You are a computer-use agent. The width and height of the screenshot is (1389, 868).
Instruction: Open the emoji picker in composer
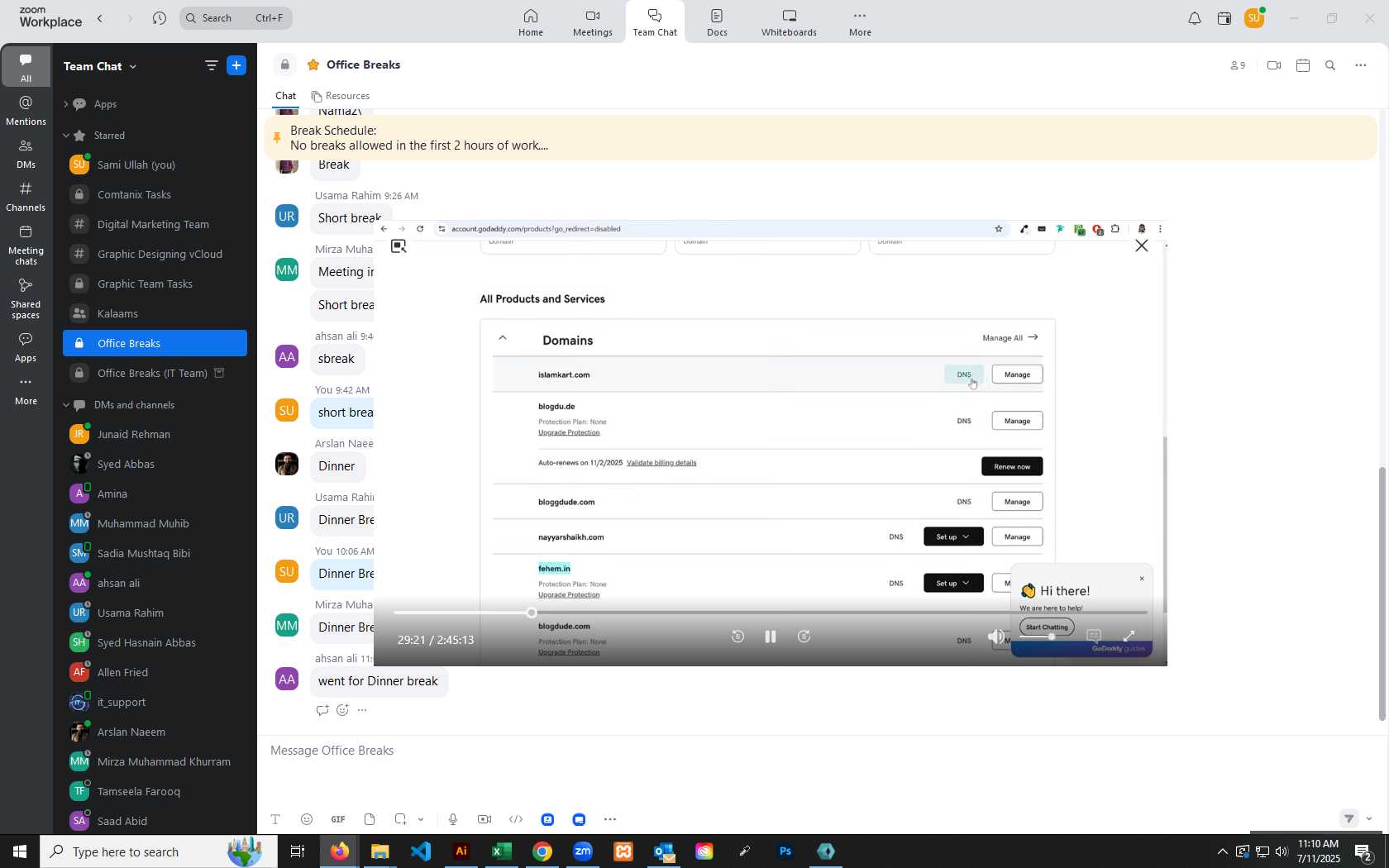[307, 819]
